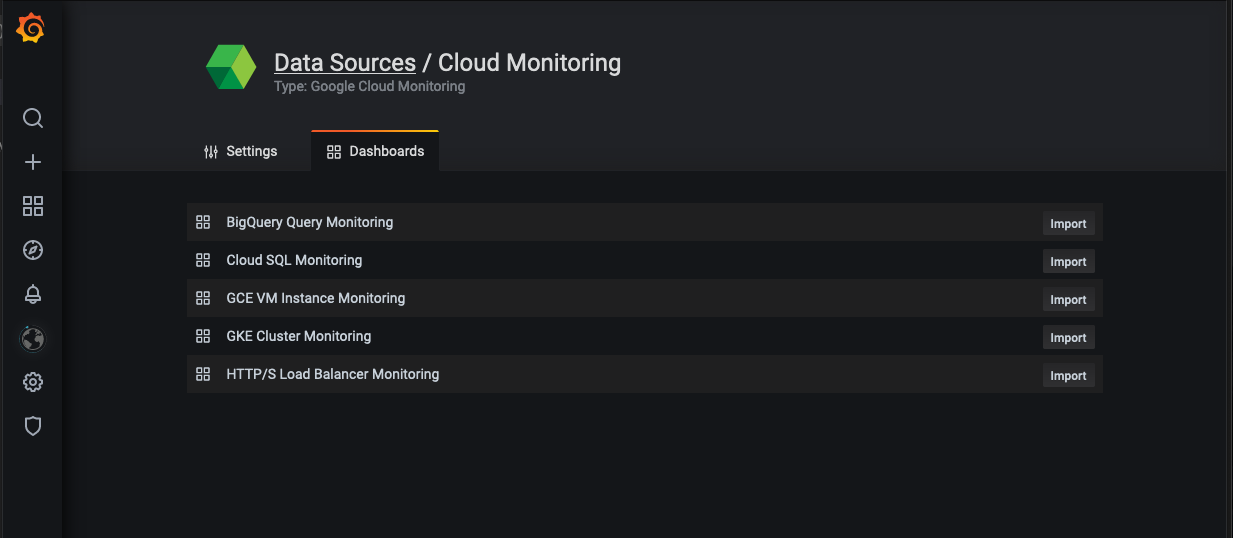Open Alerting bell icon
This screenshot has width=1233, height=538.
click(33, 294)
